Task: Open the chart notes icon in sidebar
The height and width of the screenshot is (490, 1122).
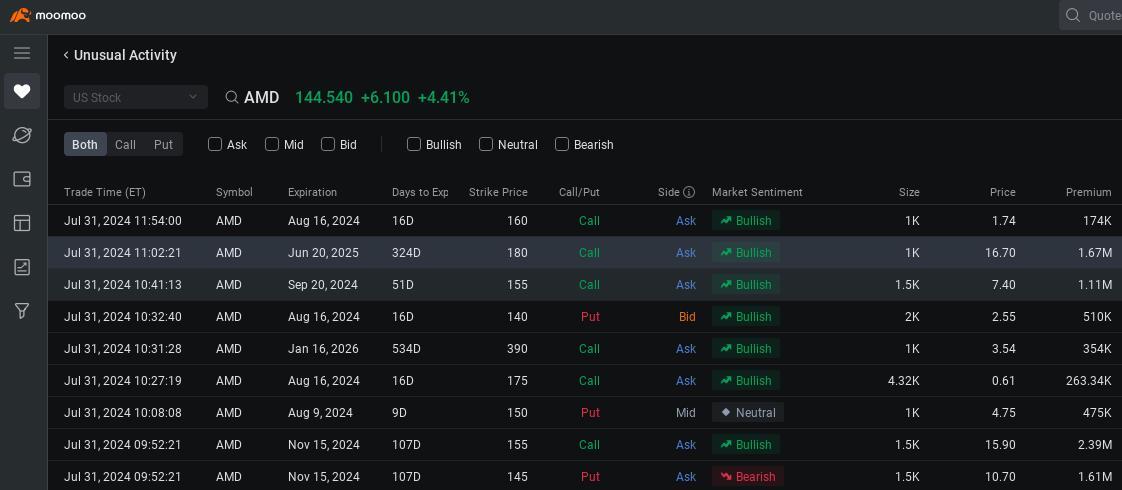Action: tap(22, 268)
